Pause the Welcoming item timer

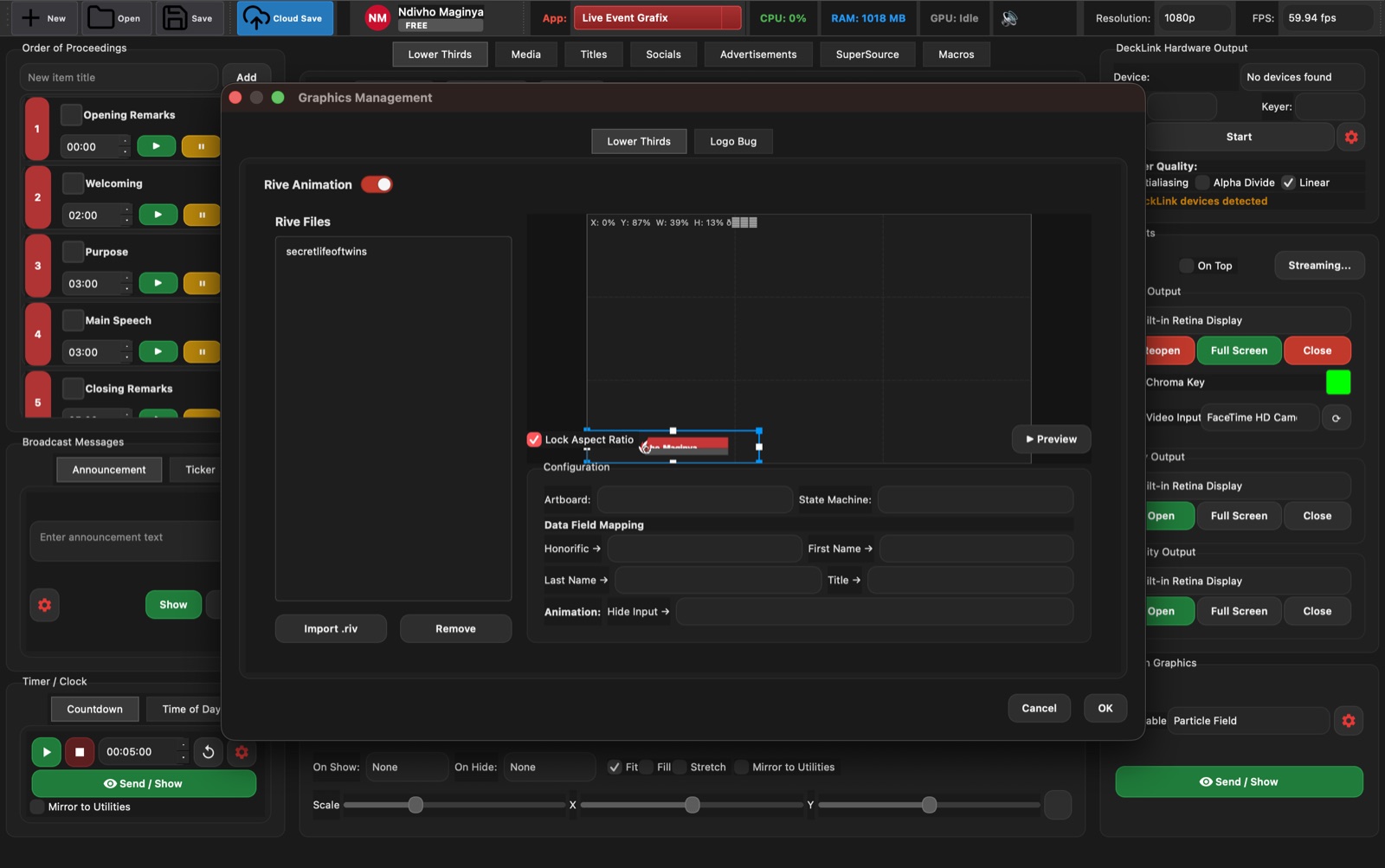click(x=202, y=215)
